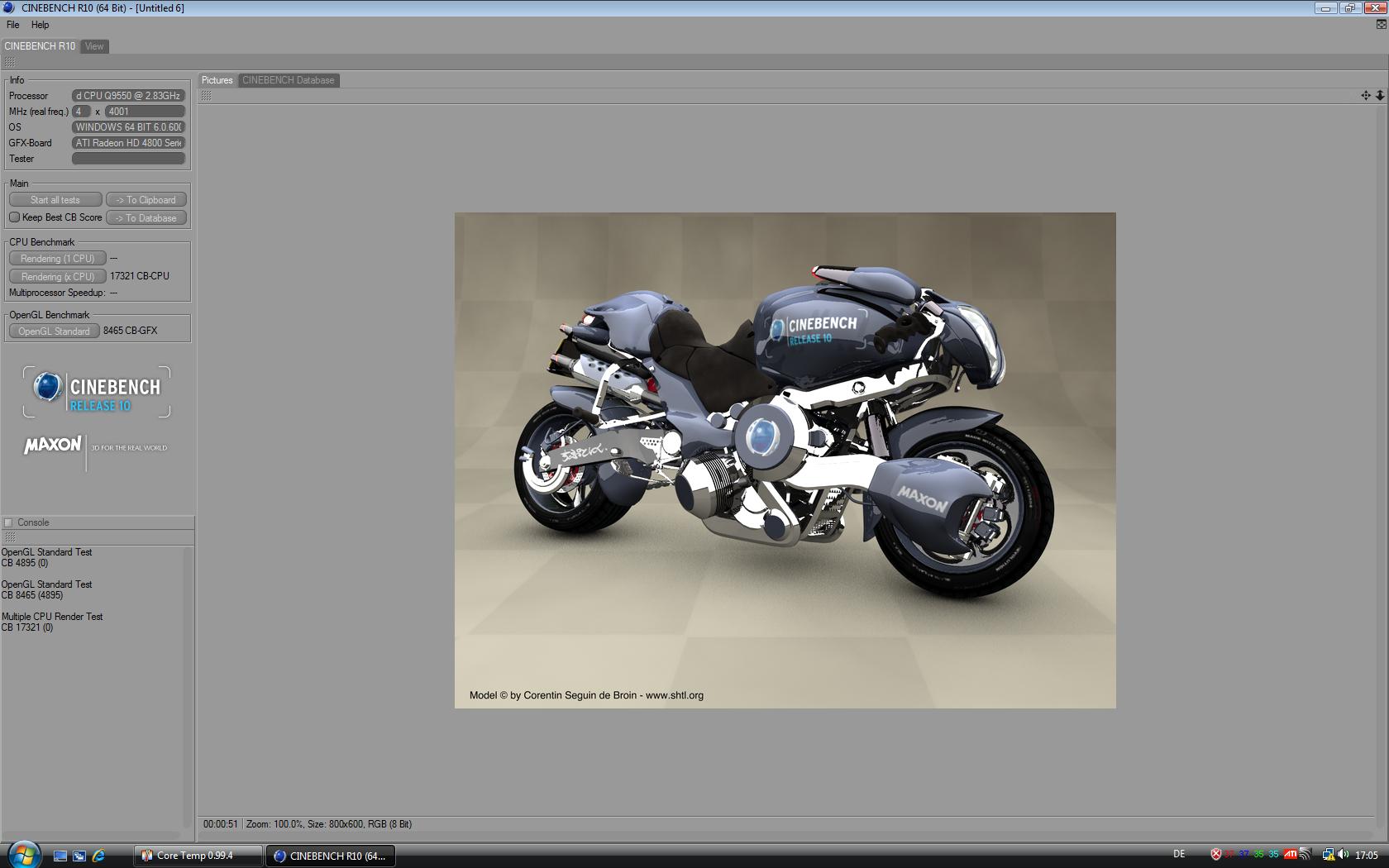Select the Pictures tab

pyautogui.click(x=217, y=80)
